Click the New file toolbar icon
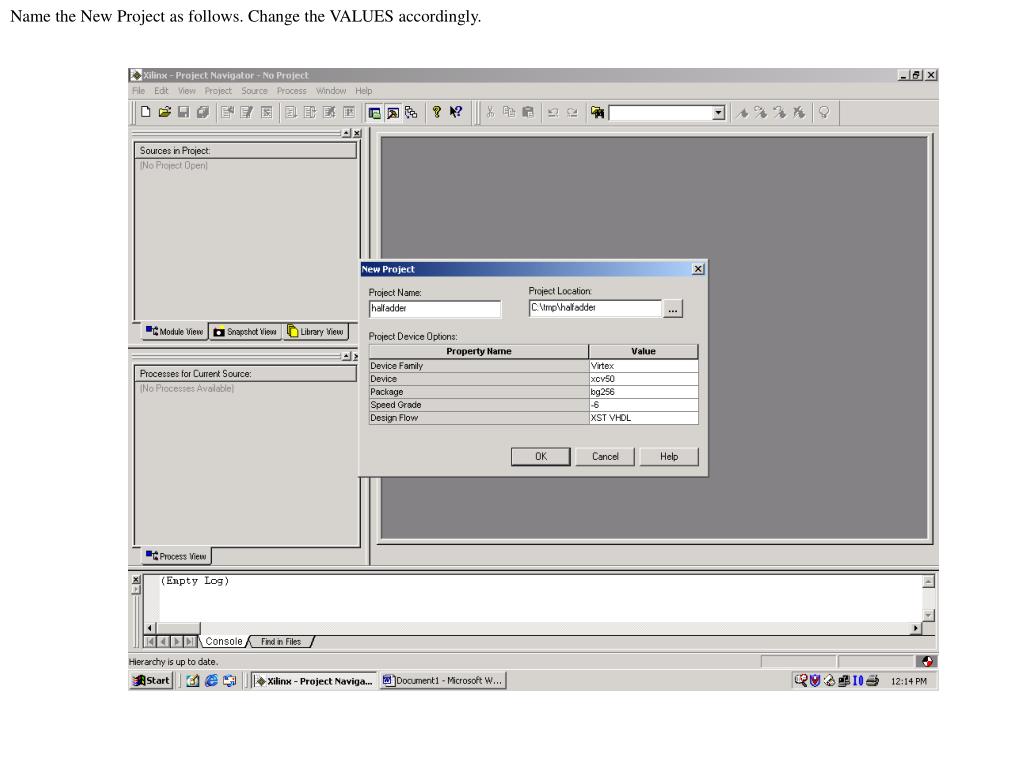 pos(146,112)
